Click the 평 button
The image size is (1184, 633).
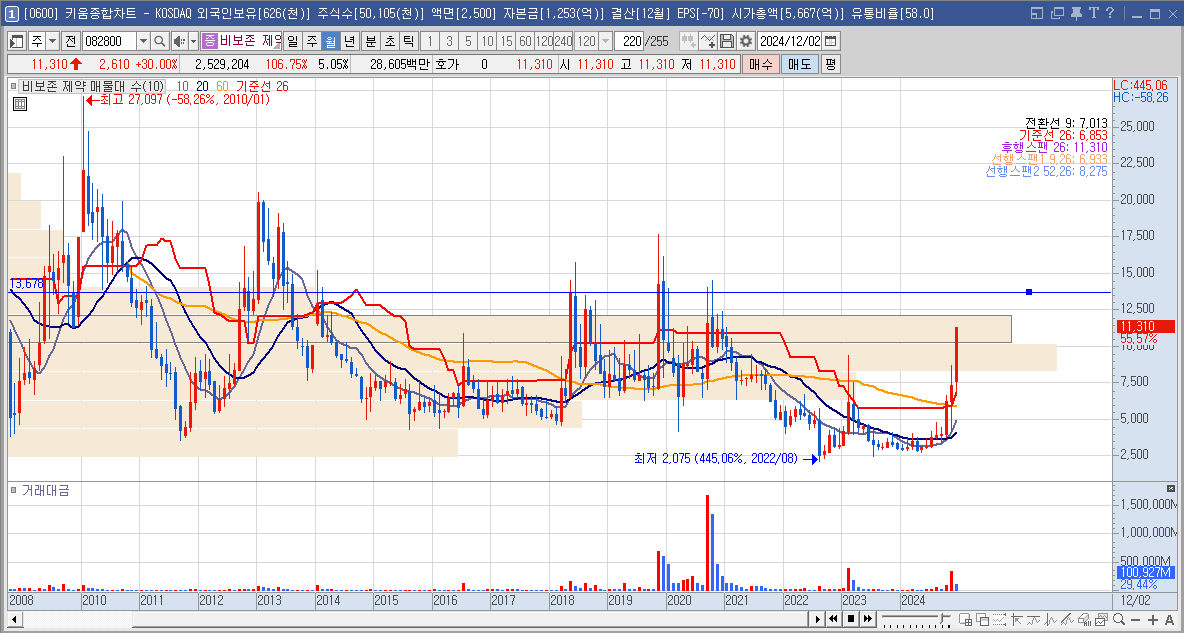(830, 64)
